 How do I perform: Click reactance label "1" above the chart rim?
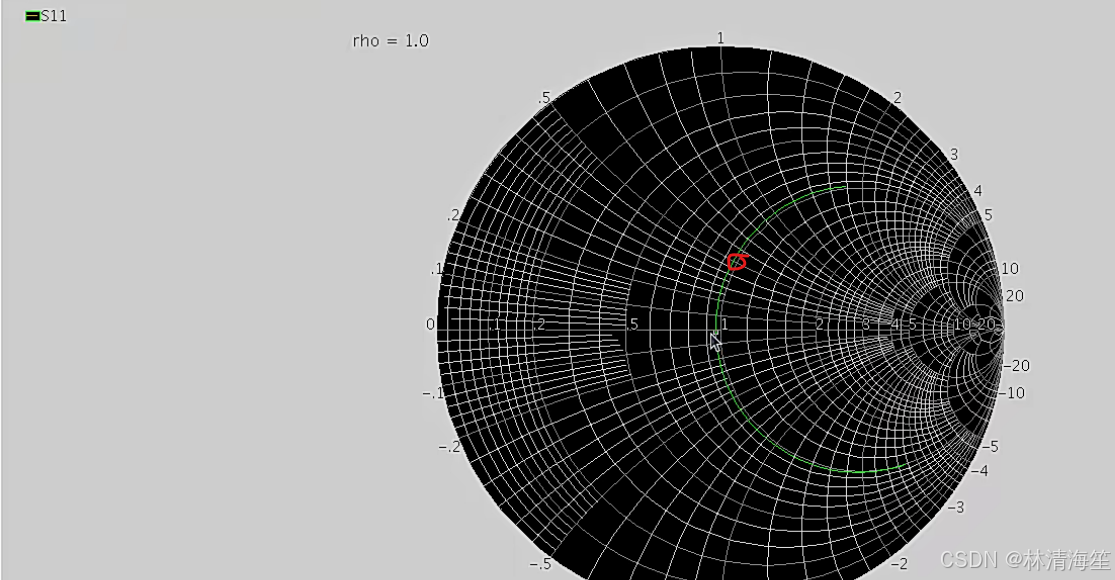pyautogui.click(x=720, y=38)
